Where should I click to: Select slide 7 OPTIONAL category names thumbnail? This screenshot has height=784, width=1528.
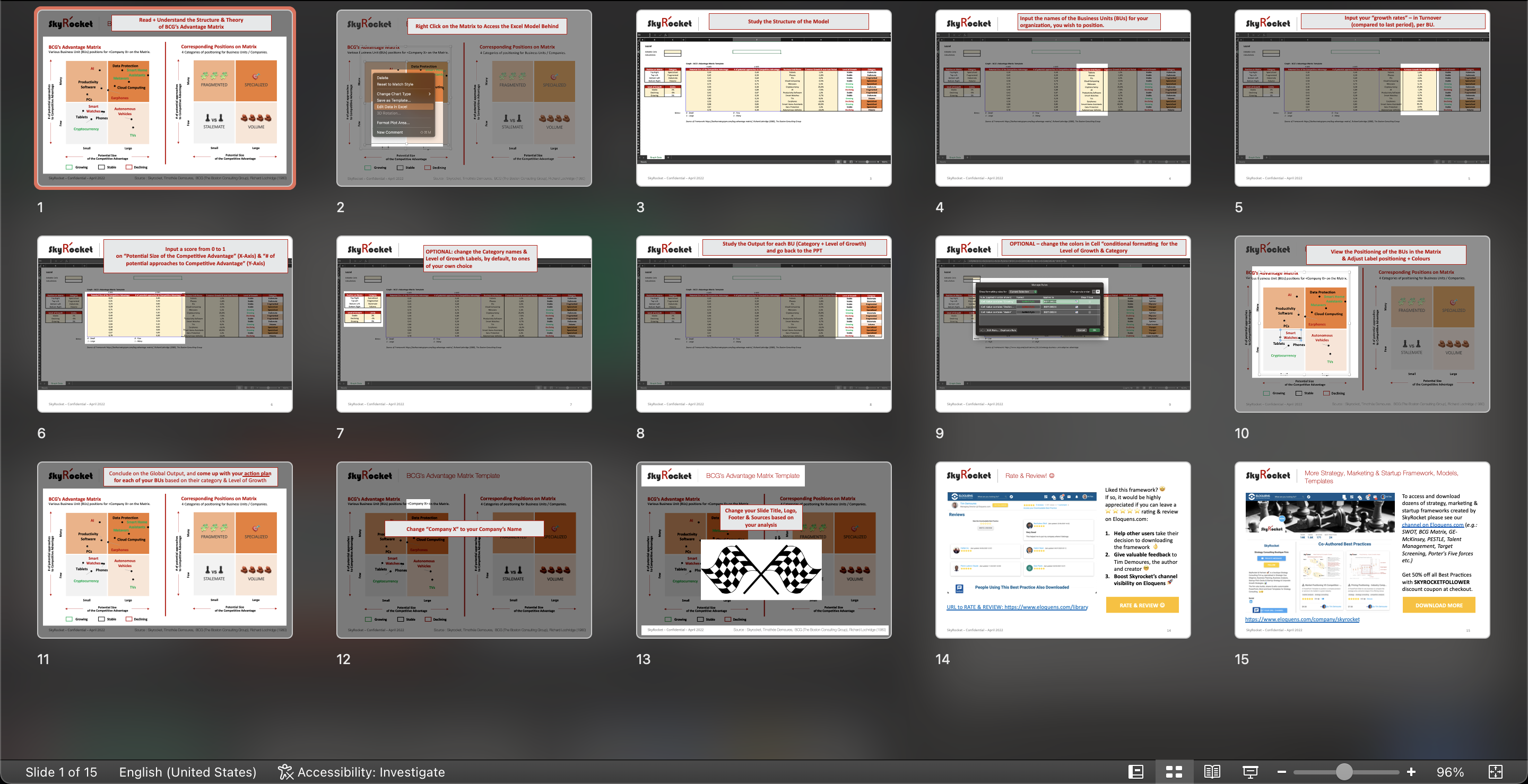(464, 324)
